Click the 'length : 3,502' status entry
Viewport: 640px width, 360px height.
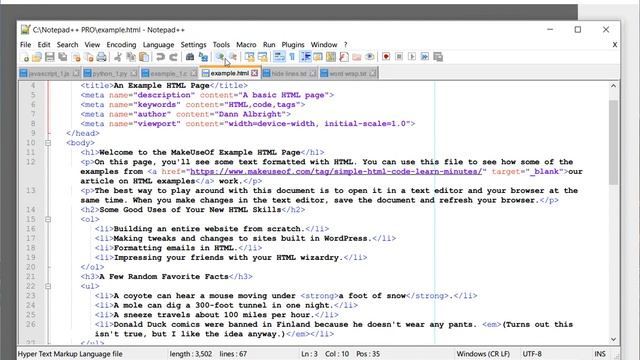click(191, 354)
